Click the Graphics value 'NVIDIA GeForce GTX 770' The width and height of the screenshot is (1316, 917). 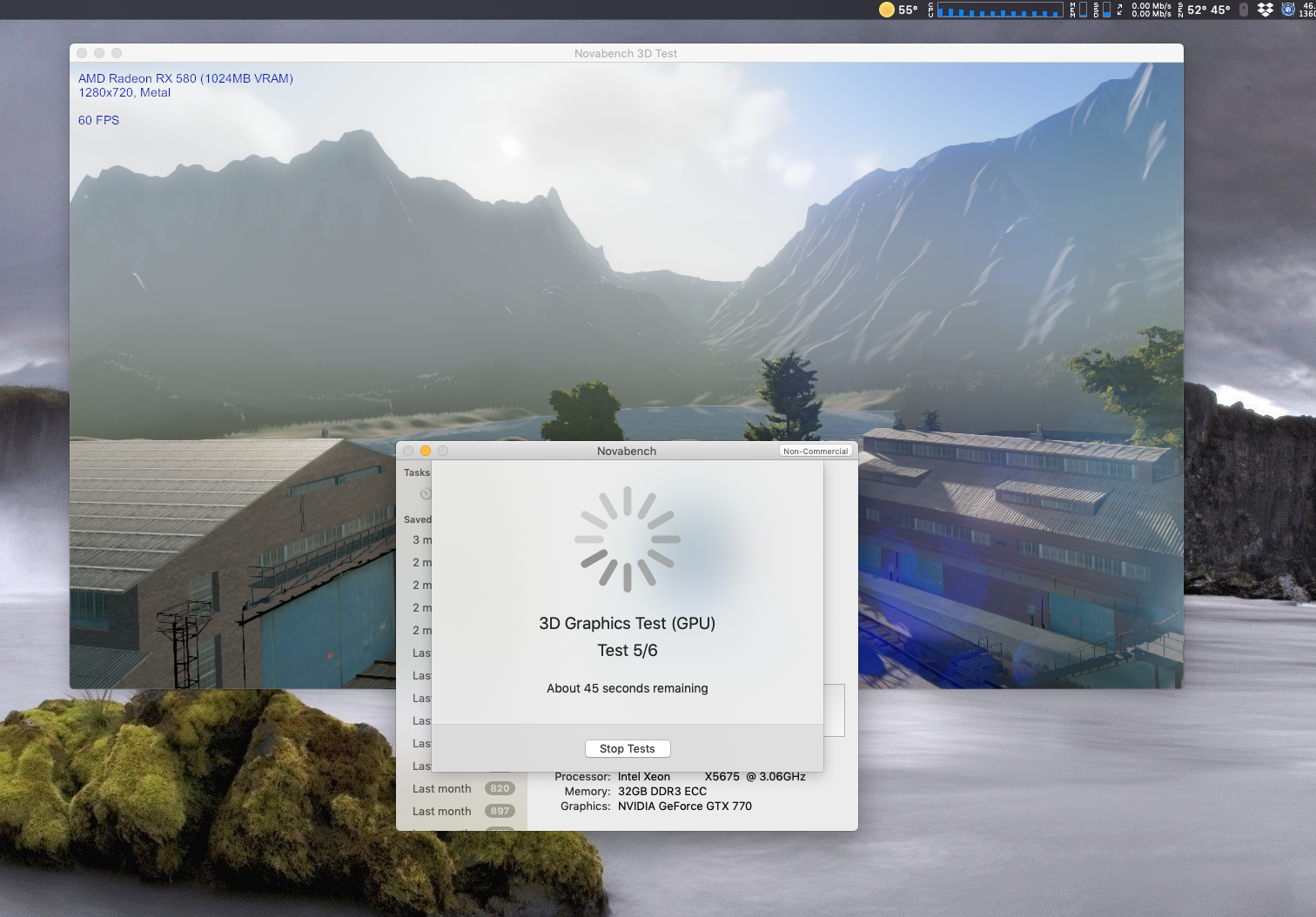click(x=684, y=807)
